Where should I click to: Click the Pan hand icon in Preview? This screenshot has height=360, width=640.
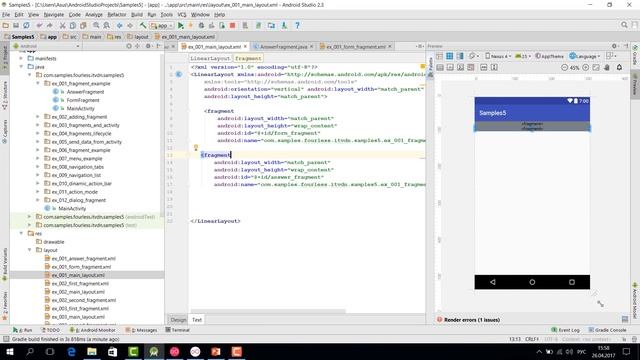point(607,67)
